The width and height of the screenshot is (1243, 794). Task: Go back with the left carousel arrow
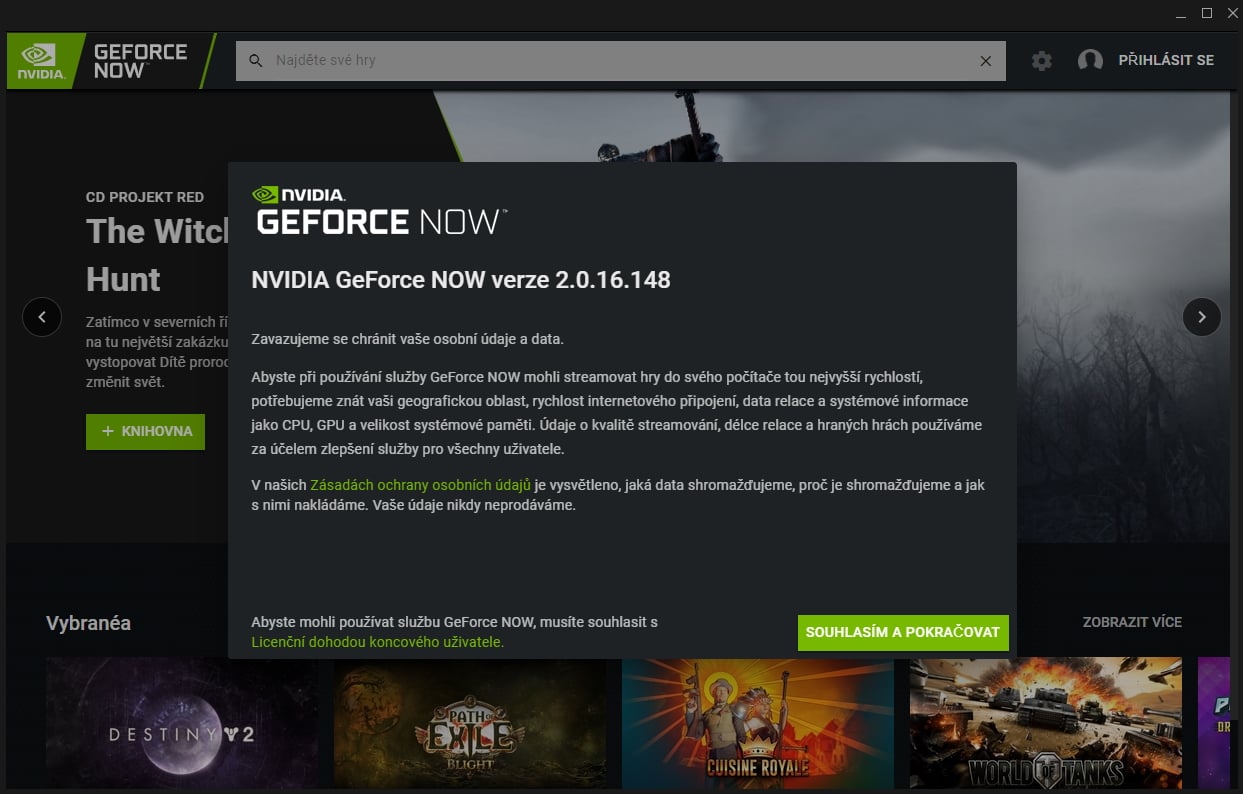click(42, 316)
